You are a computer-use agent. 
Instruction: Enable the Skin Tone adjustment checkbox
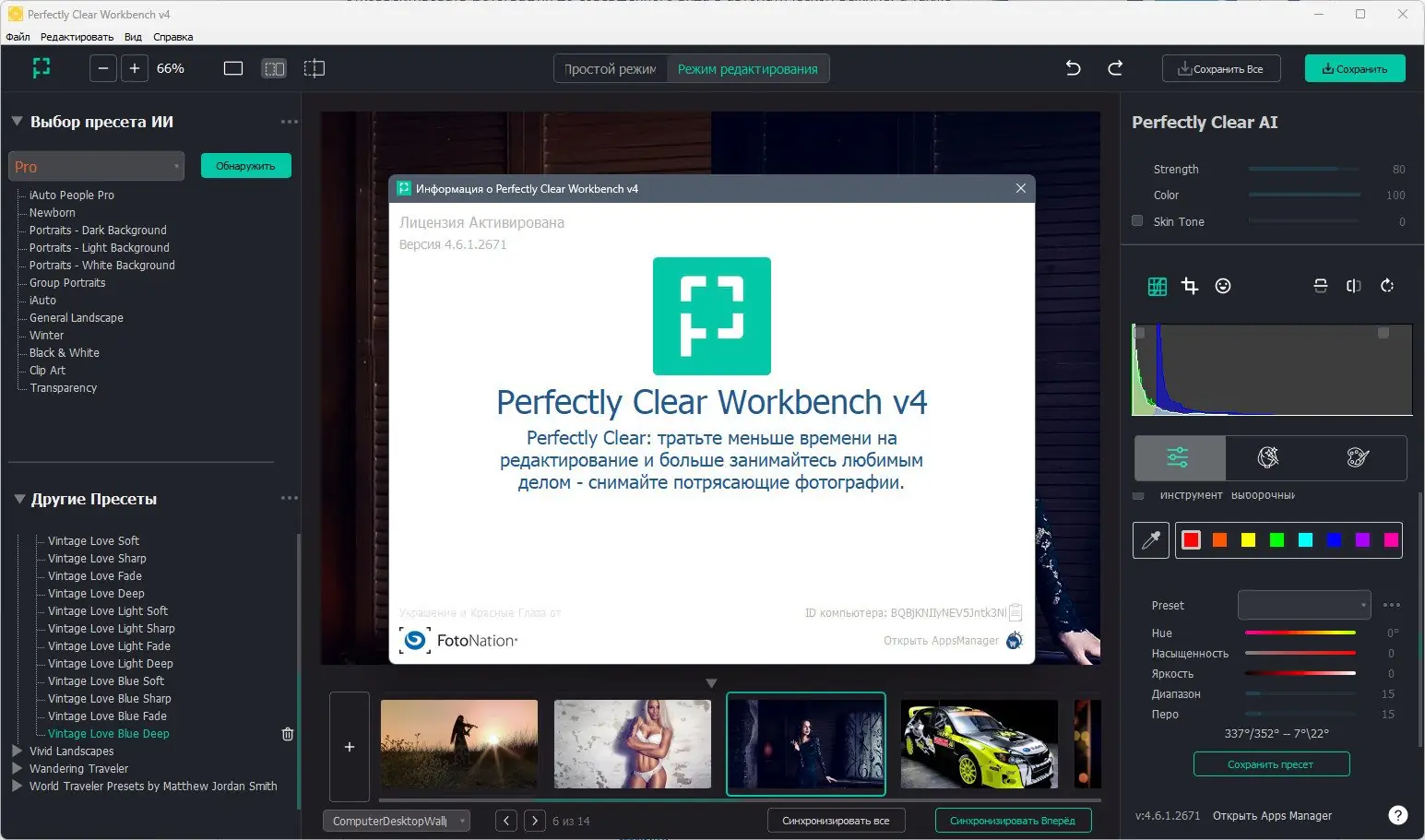(1136, 221)
